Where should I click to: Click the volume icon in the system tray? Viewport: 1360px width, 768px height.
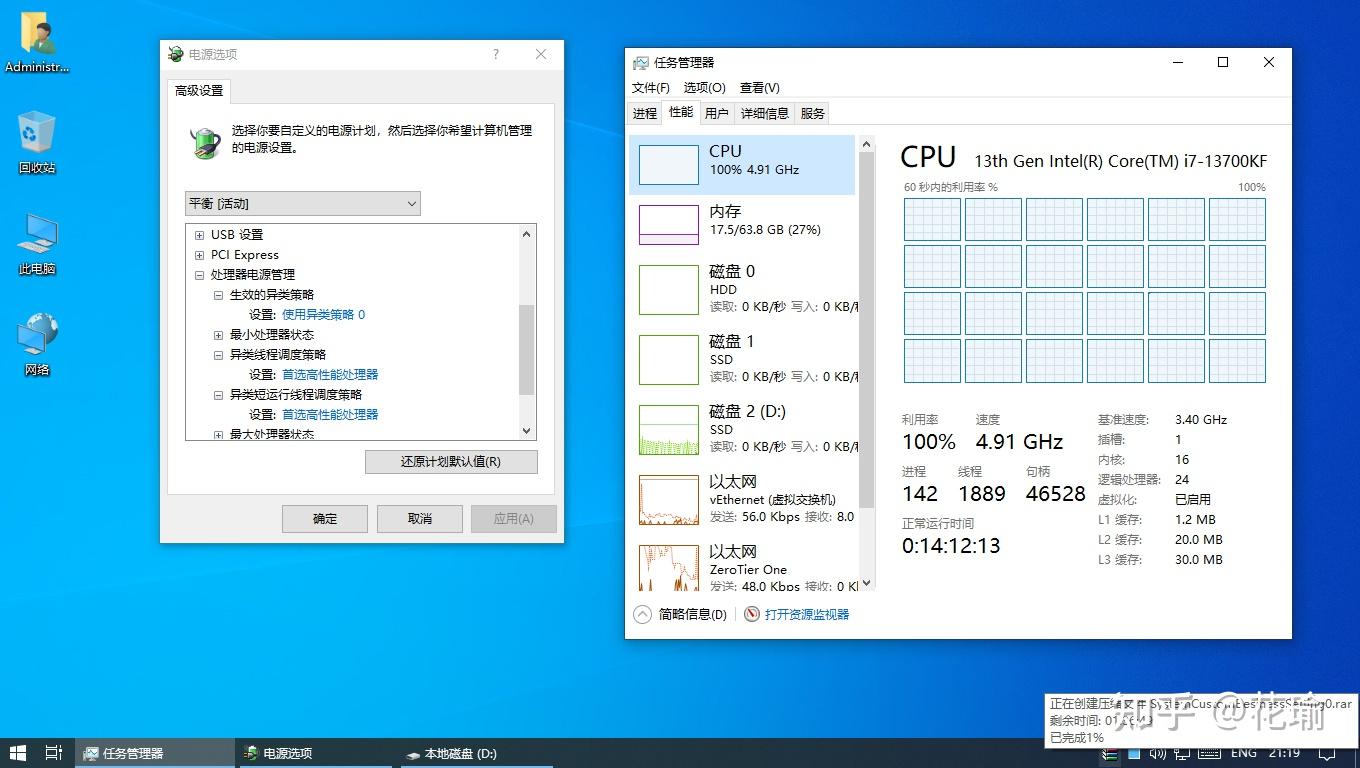[x=1158, y=753]
